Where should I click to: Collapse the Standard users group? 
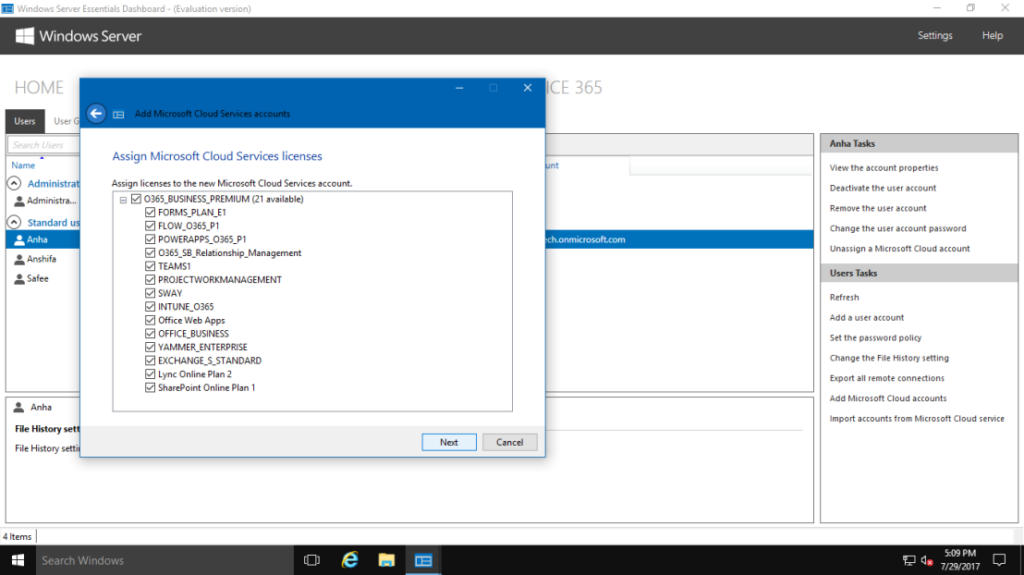[x=14, y=222]
